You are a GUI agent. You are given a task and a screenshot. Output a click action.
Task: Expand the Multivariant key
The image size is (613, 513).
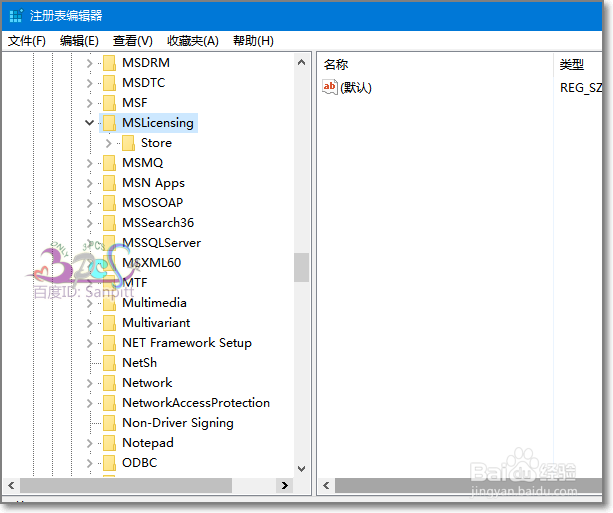(x=90, y=323)
